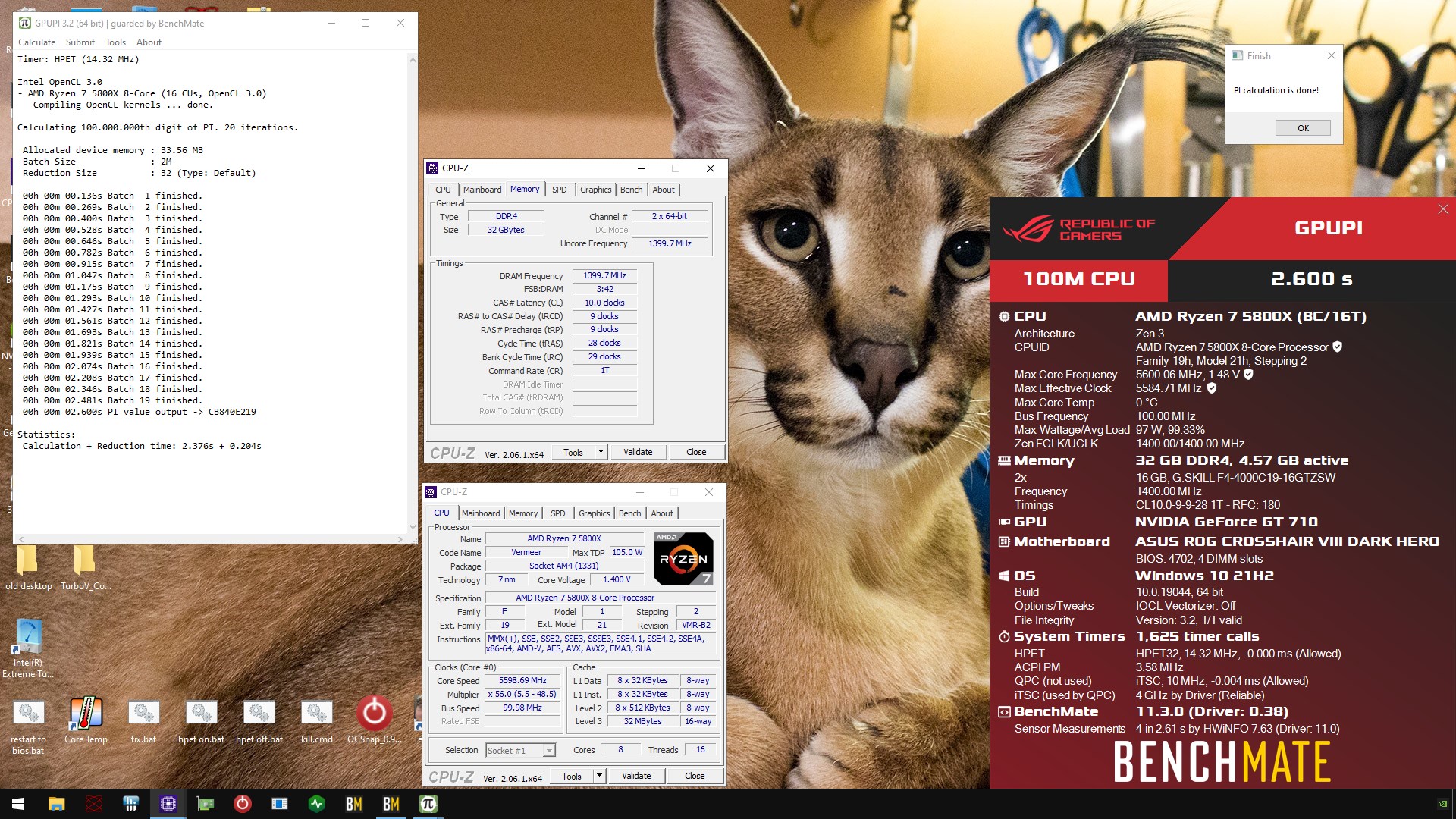Click OK in the Finish dialog
Viewport: 1456px width, 819px height.
1303,128
